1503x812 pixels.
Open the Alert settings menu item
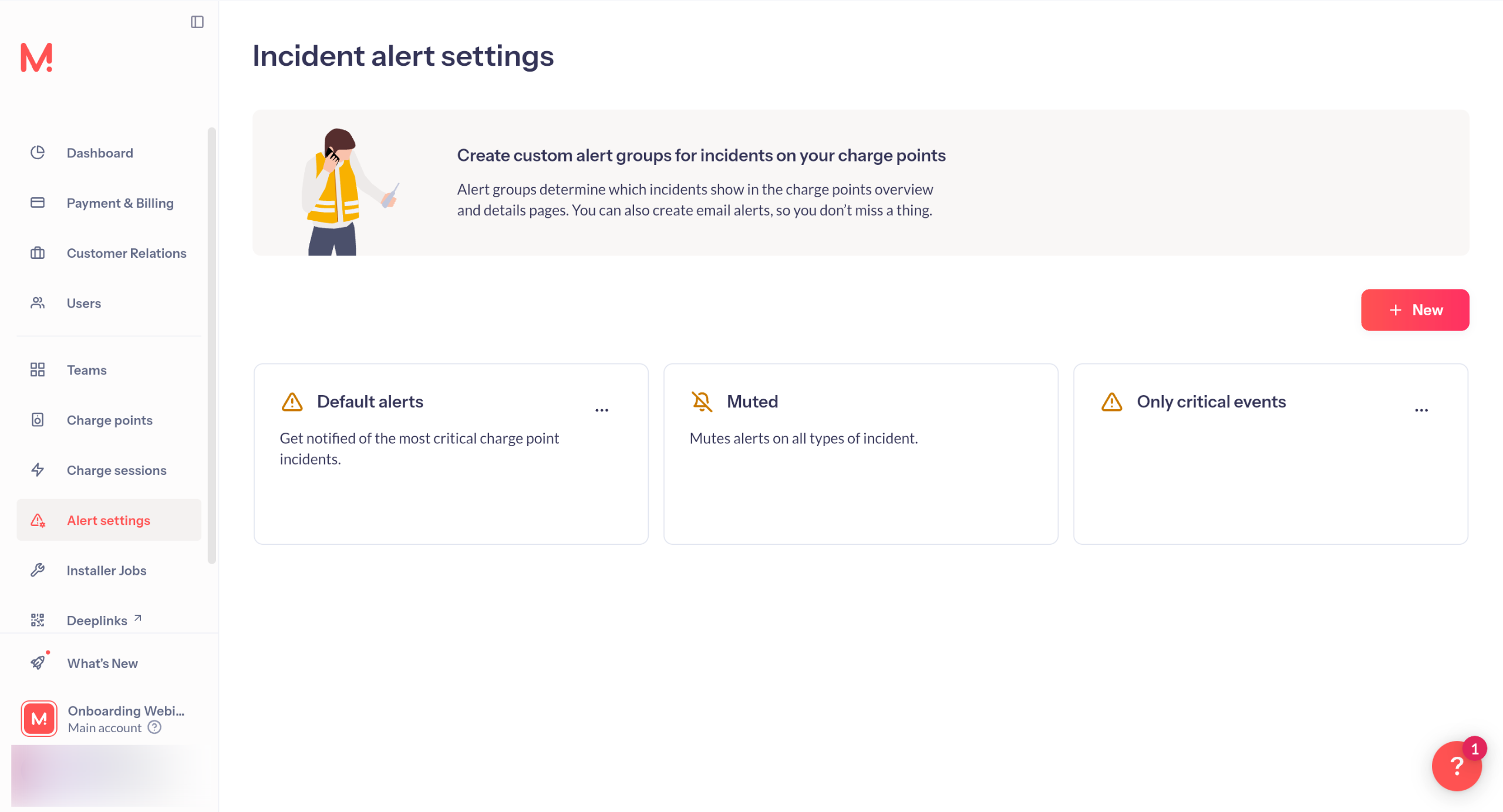(109, 520)
